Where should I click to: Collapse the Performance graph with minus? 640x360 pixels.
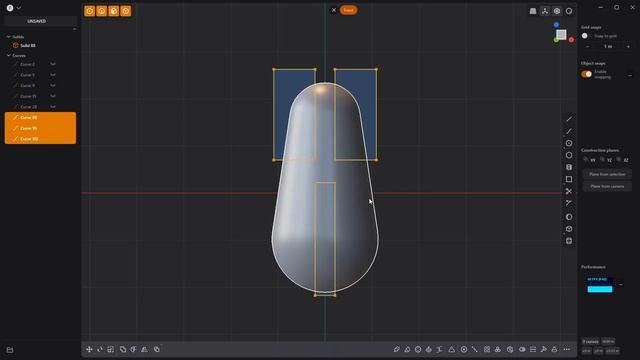(x=621, y=284)
